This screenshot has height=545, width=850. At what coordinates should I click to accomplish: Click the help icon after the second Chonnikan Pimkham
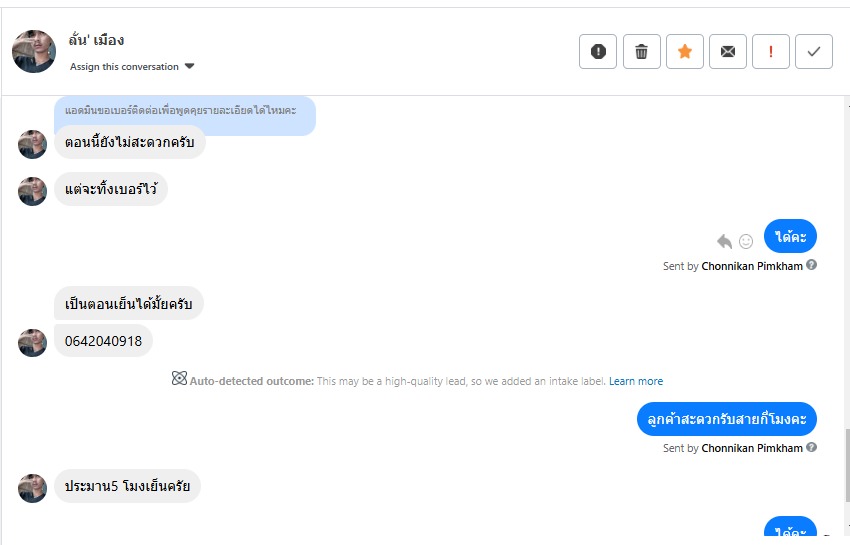(x=812, y=448)
